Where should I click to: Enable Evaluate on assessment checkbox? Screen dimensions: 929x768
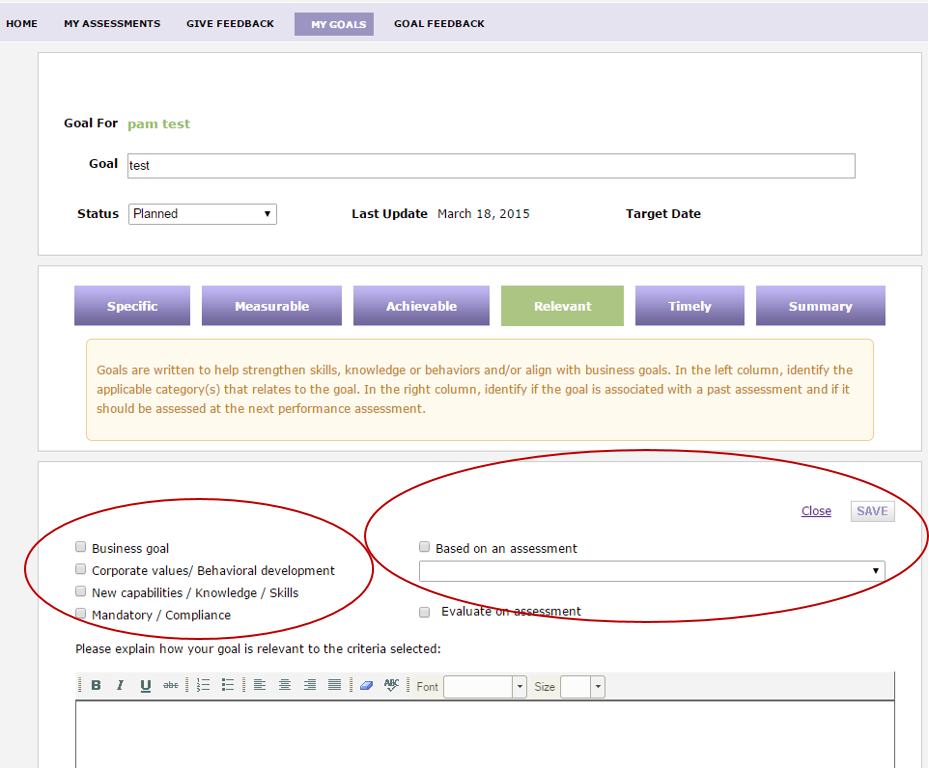pyautogui.click(x=424, y=612)
